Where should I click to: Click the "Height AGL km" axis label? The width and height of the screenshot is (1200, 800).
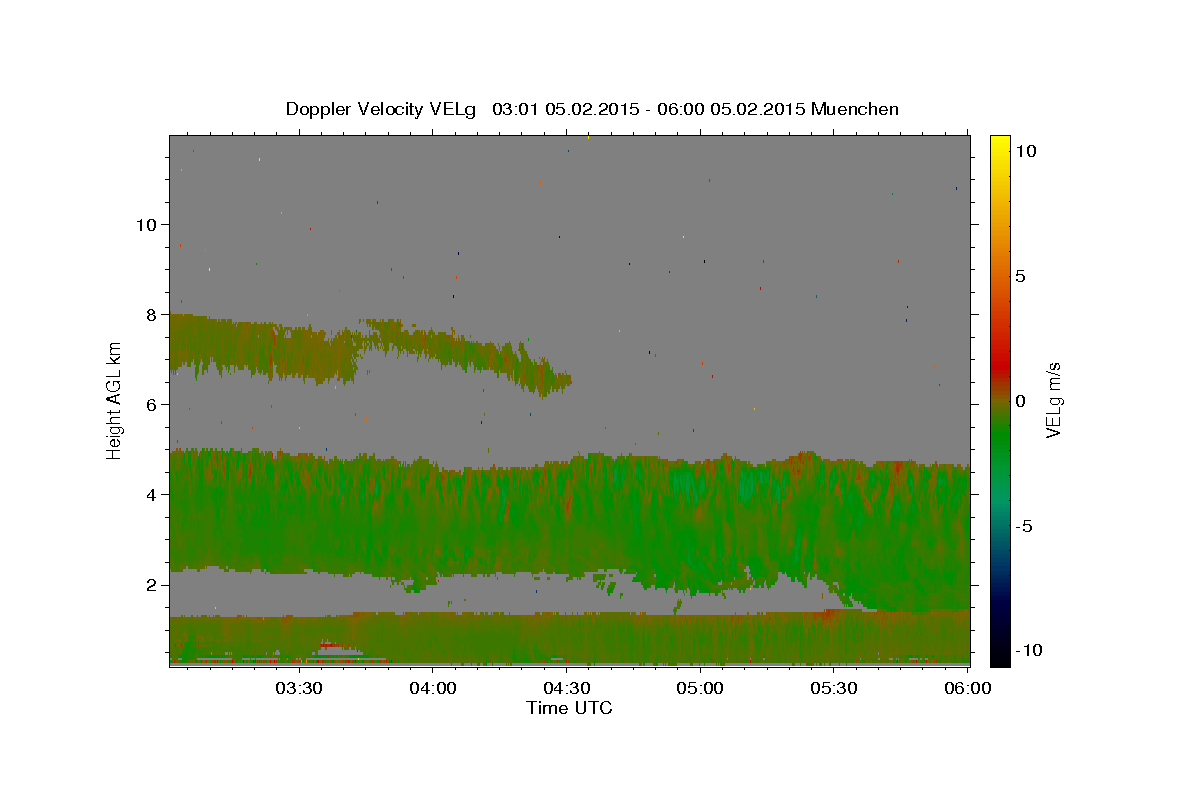coord(115,399)
